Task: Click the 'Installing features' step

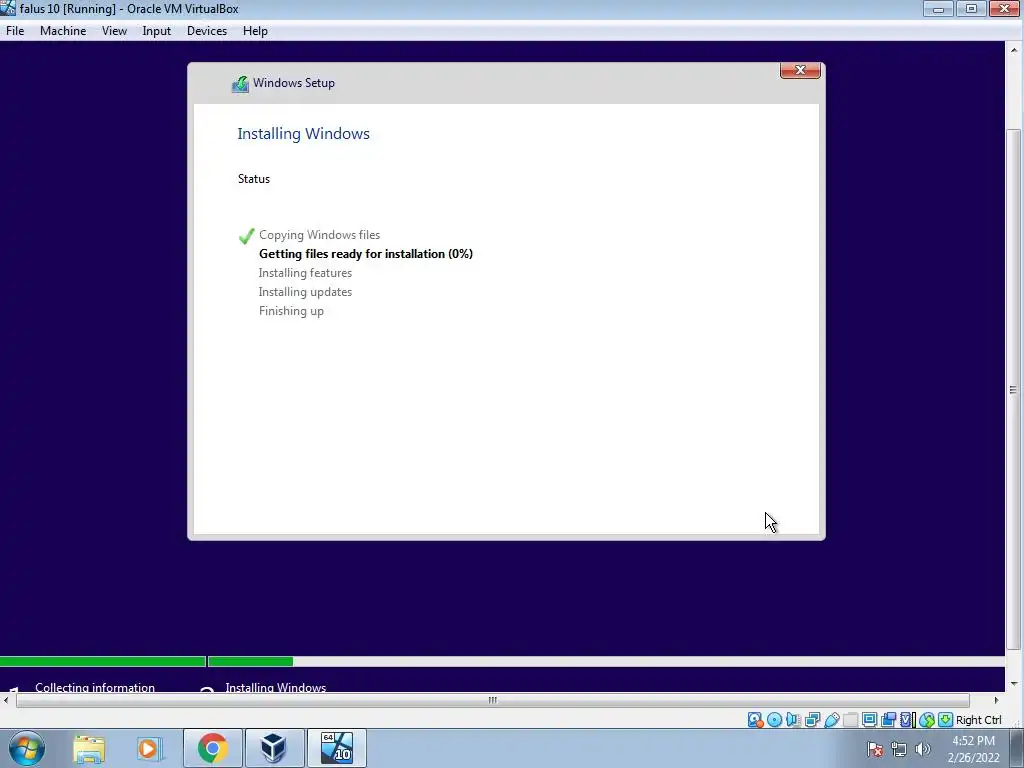Action: pos(305,273)
